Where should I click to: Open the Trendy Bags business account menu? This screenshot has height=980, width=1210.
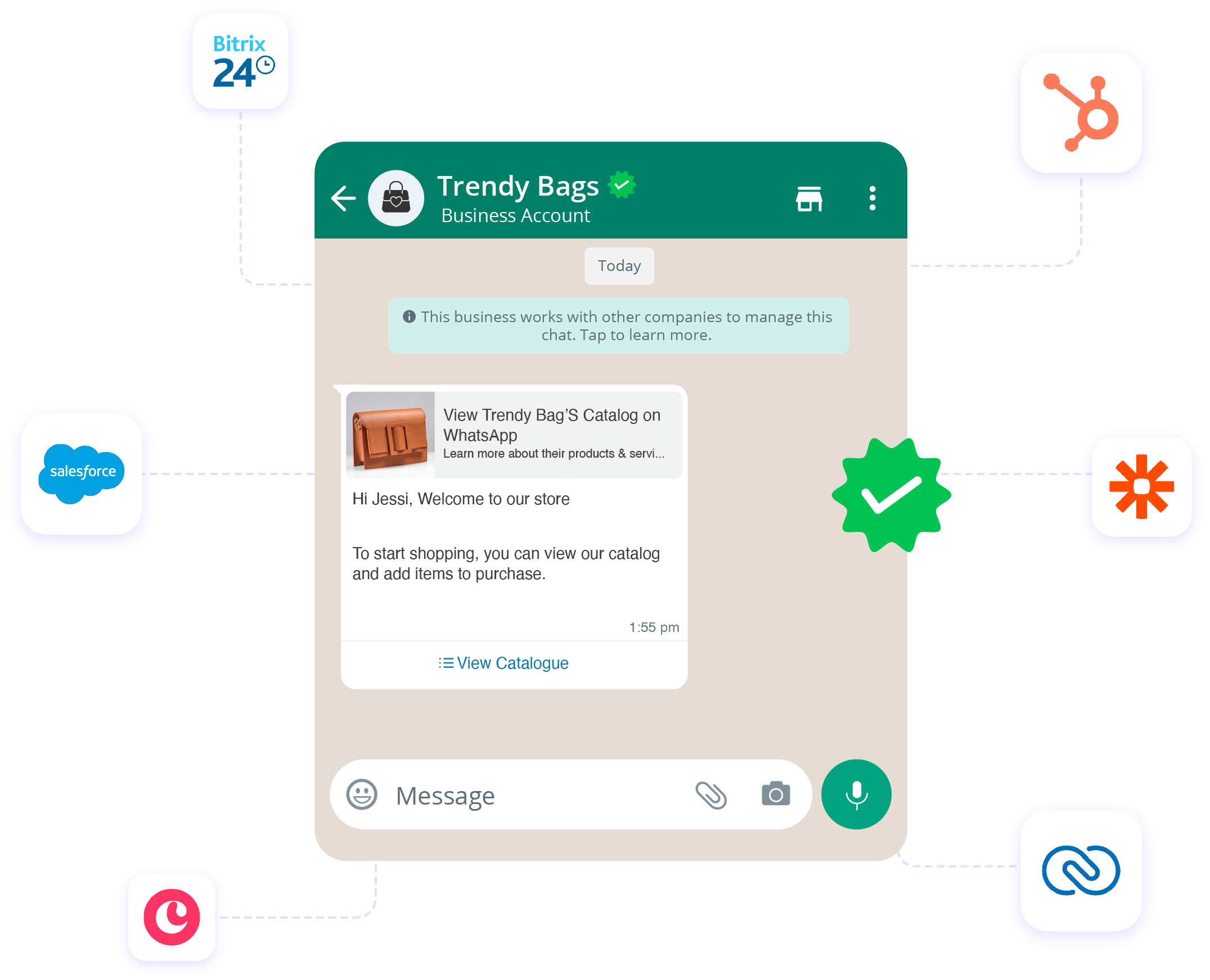[x=873, y=196]
